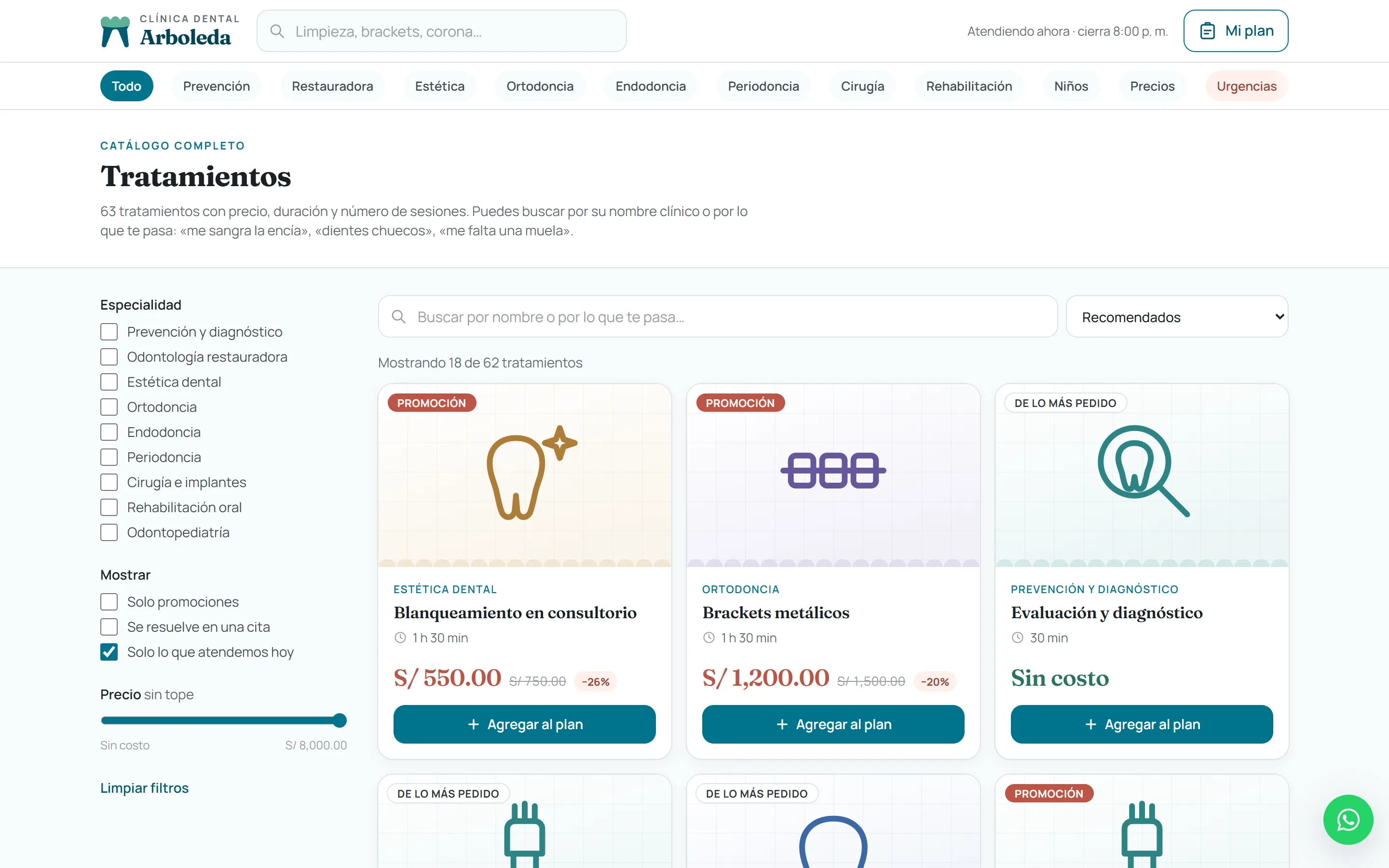This screenshot has width=1389, height=868.
Task: Add Evaluación y diagnóstico to the plan
Action: pos(1142,724)
